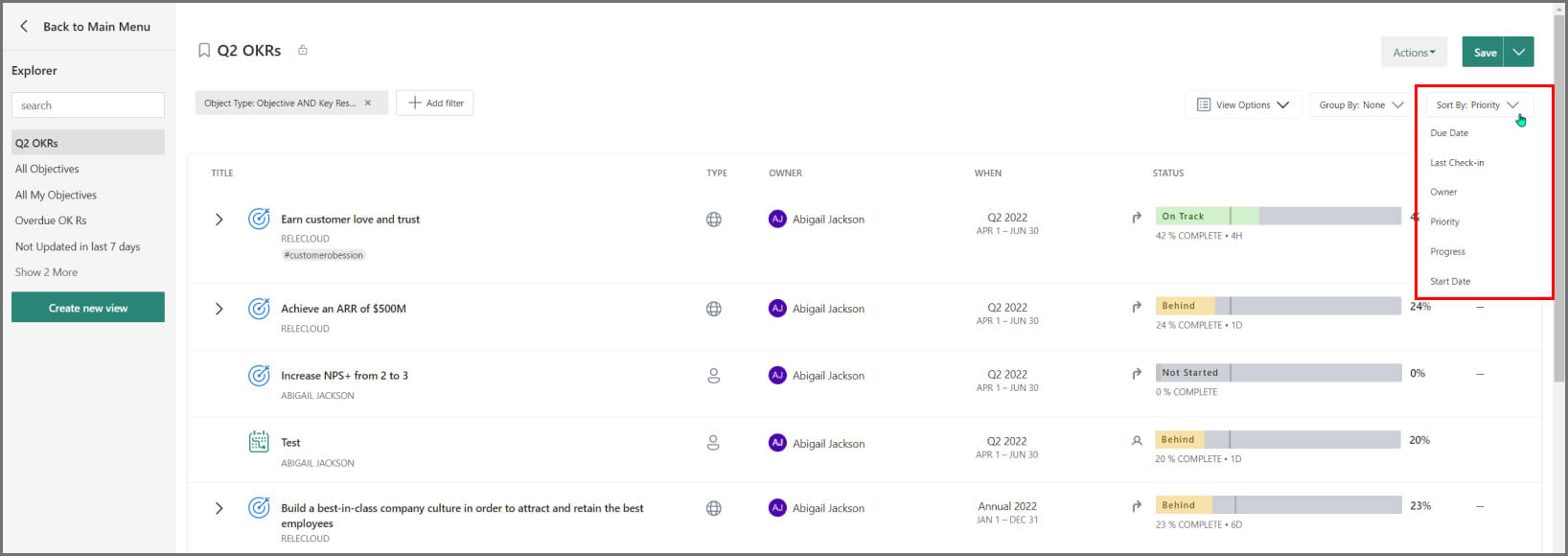Open the View Options dropdown
1568x556 pixels.
(x=1243, y=104)
